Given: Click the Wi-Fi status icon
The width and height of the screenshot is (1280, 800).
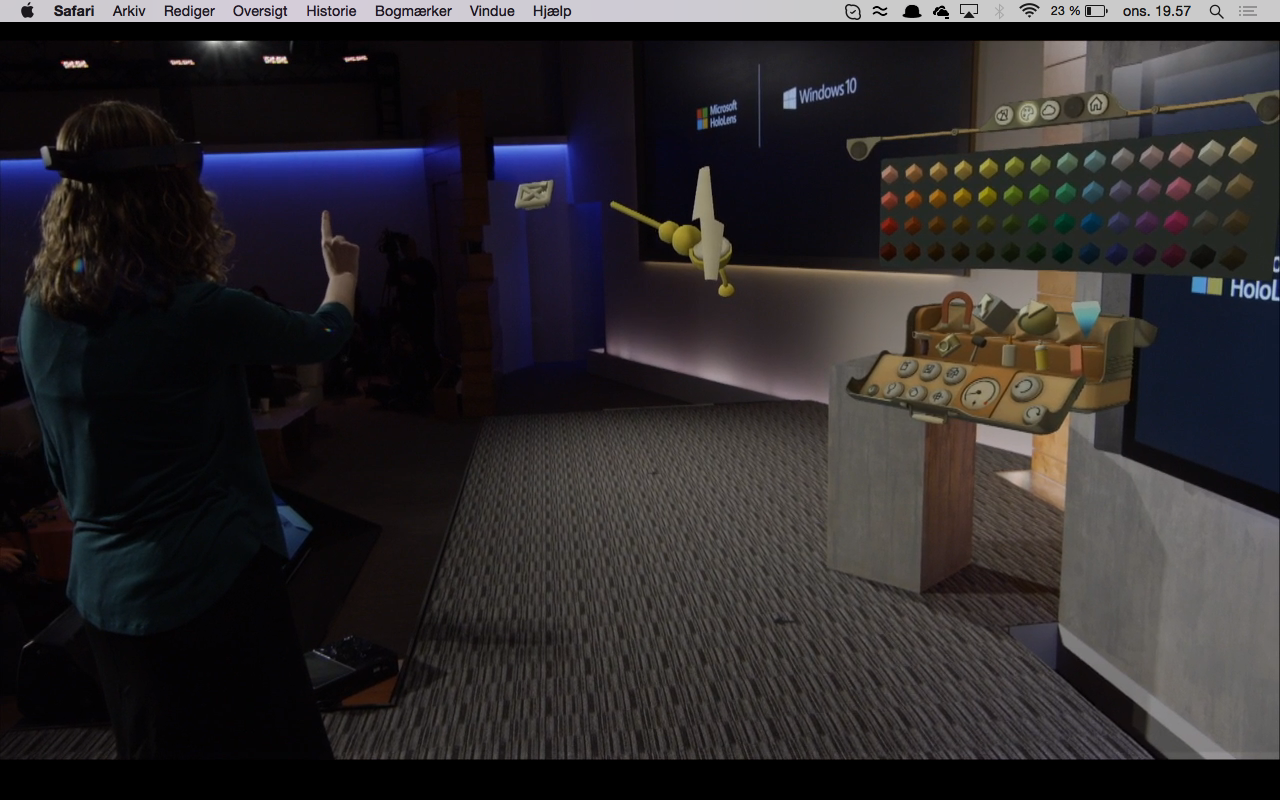Looking at the screenshot, I should [x=1029, y=11].
